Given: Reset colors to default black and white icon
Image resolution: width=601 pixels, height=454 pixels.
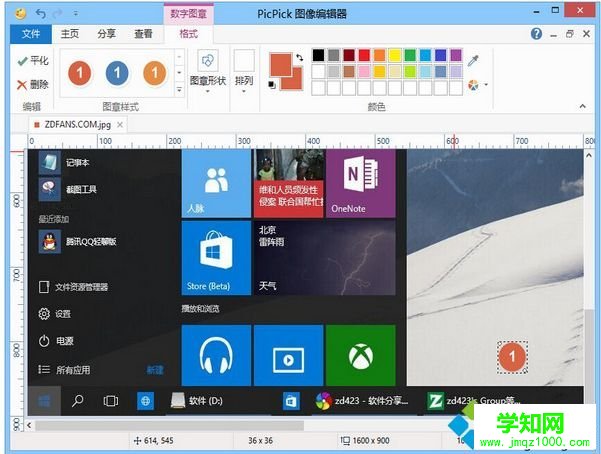Looking at the screenshot, I should pyautogui.click(x=272, y=85).
